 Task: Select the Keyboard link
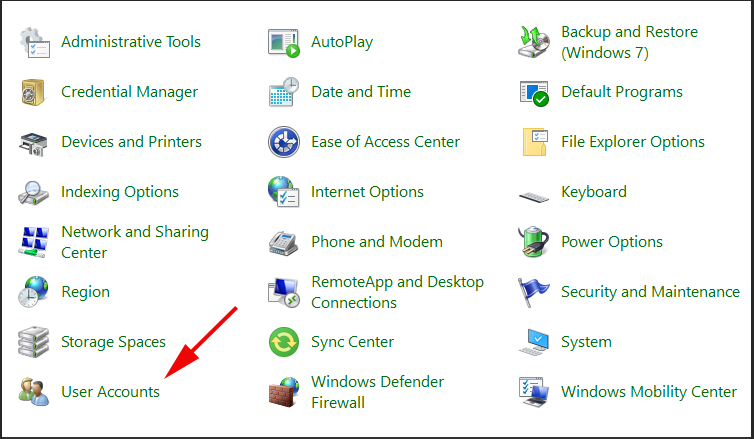click(x=594, y=192)
